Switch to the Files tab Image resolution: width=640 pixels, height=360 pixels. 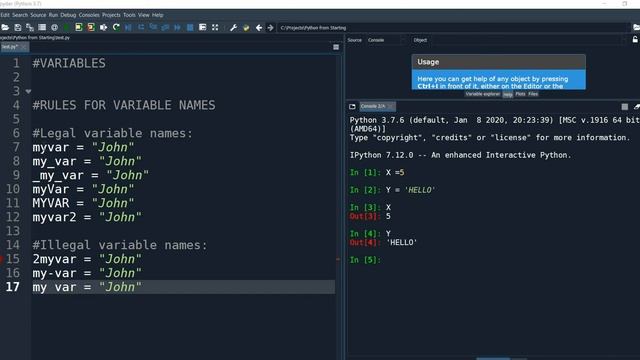533,94
